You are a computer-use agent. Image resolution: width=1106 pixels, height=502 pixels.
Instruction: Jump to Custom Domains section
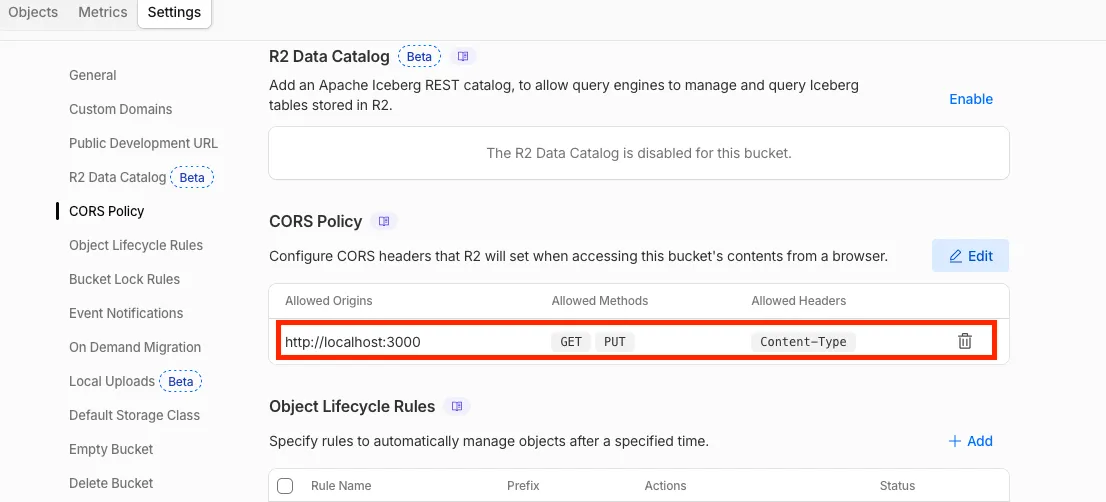[121, 109]
